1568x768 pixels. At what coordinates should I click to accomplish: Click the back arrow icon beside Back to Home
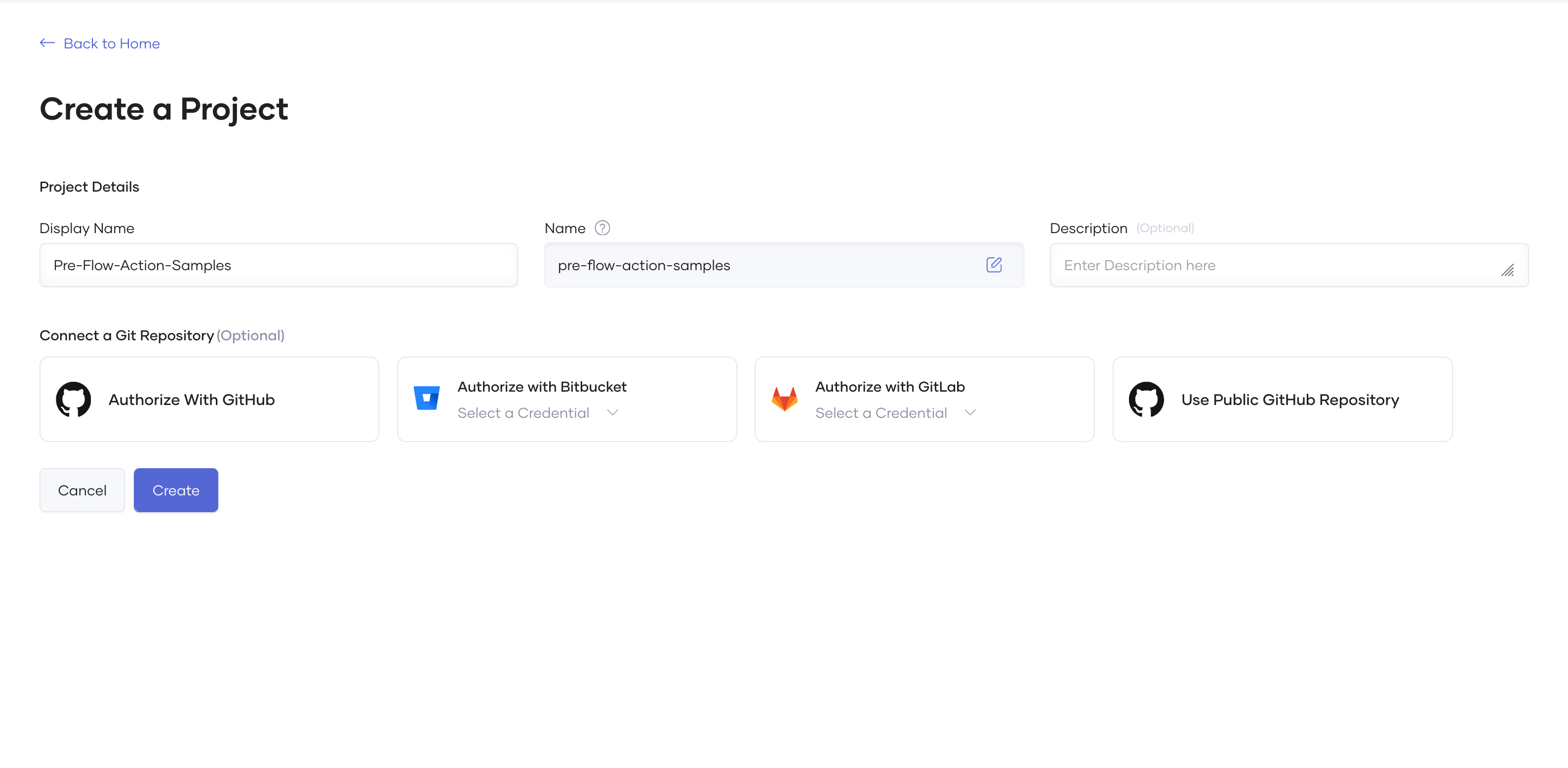47,42
